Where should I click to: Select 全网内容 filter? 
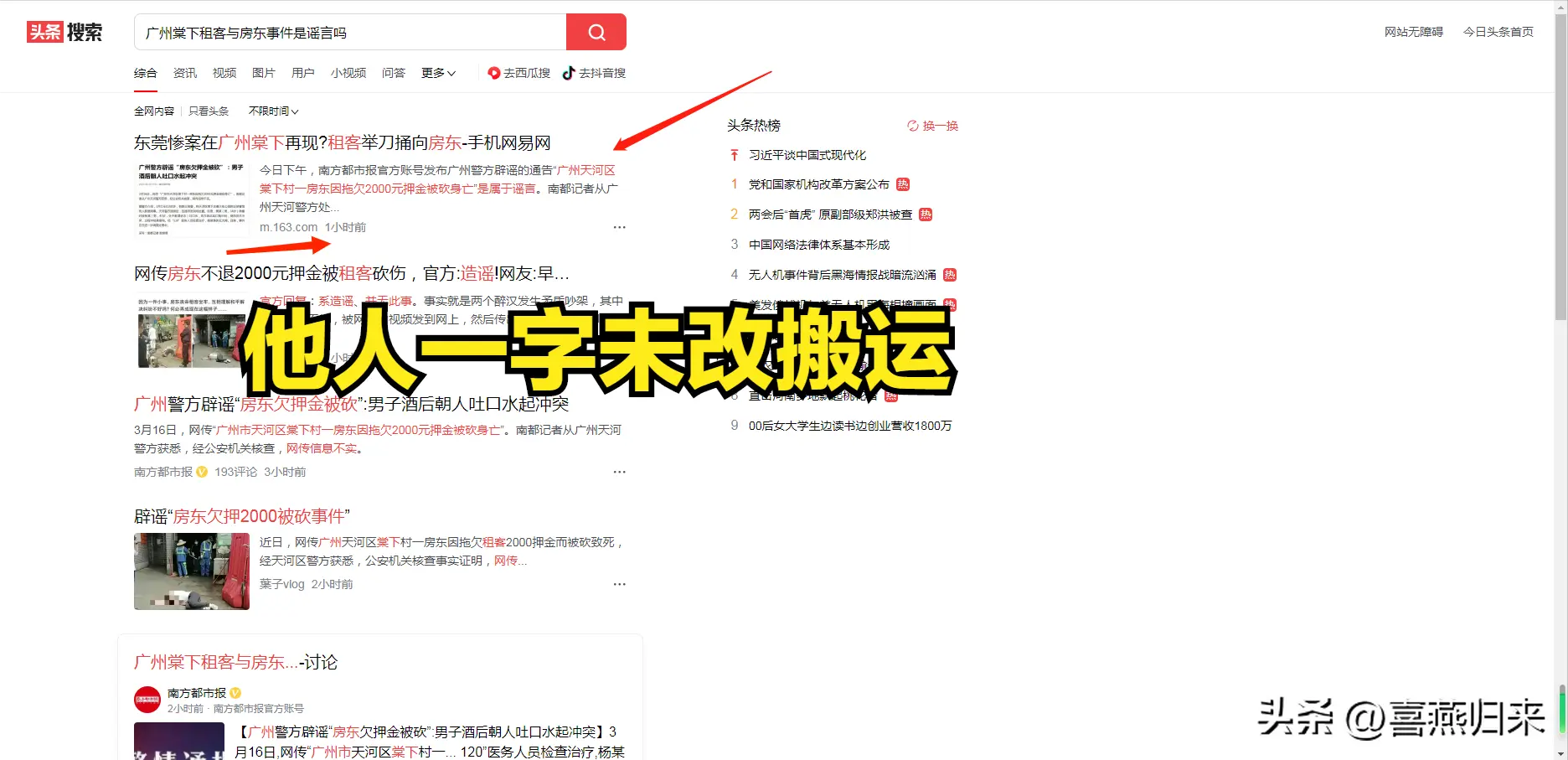coord(154,111)
